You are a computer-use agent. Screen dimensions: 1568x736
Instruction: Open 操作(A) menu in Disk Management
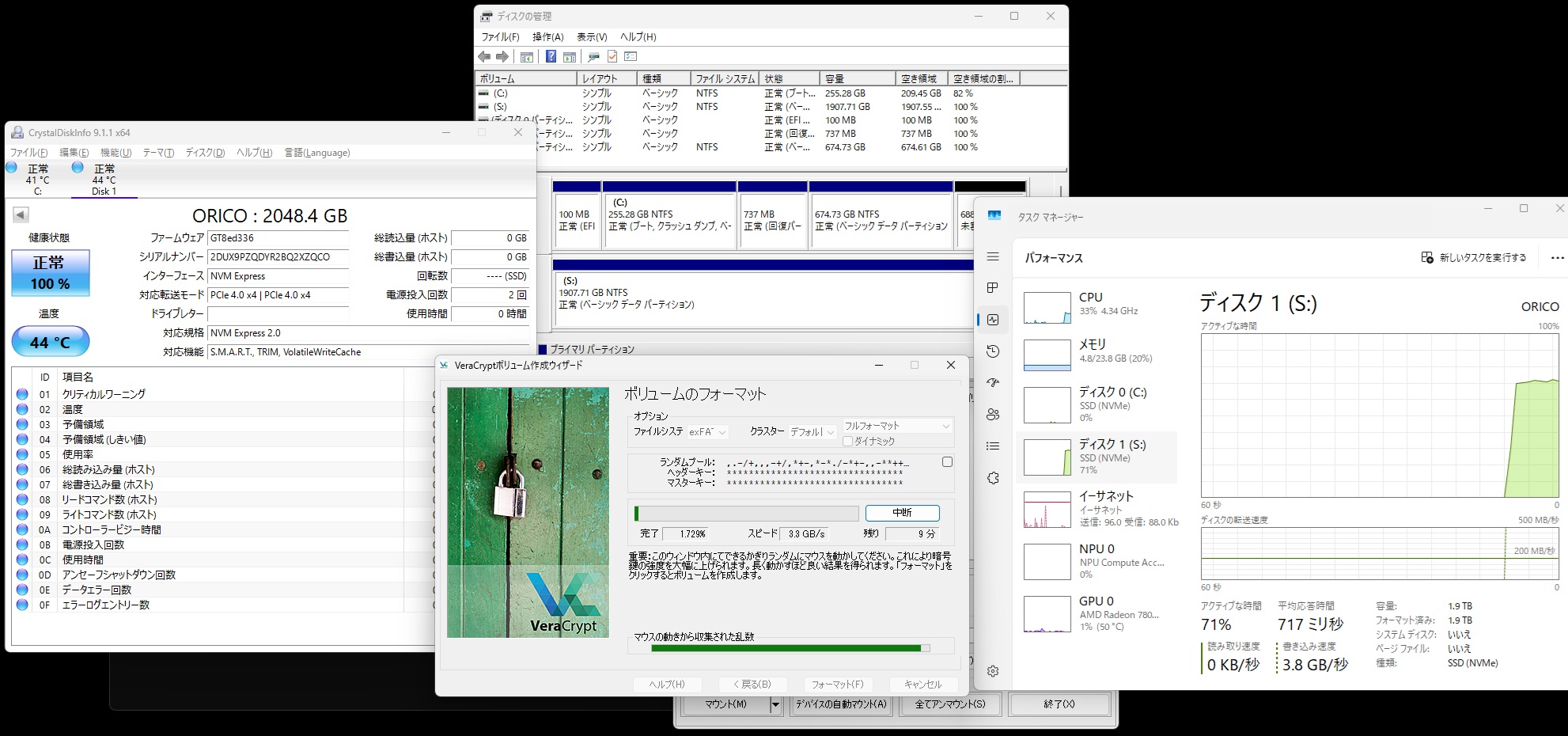tap(547, 37)
